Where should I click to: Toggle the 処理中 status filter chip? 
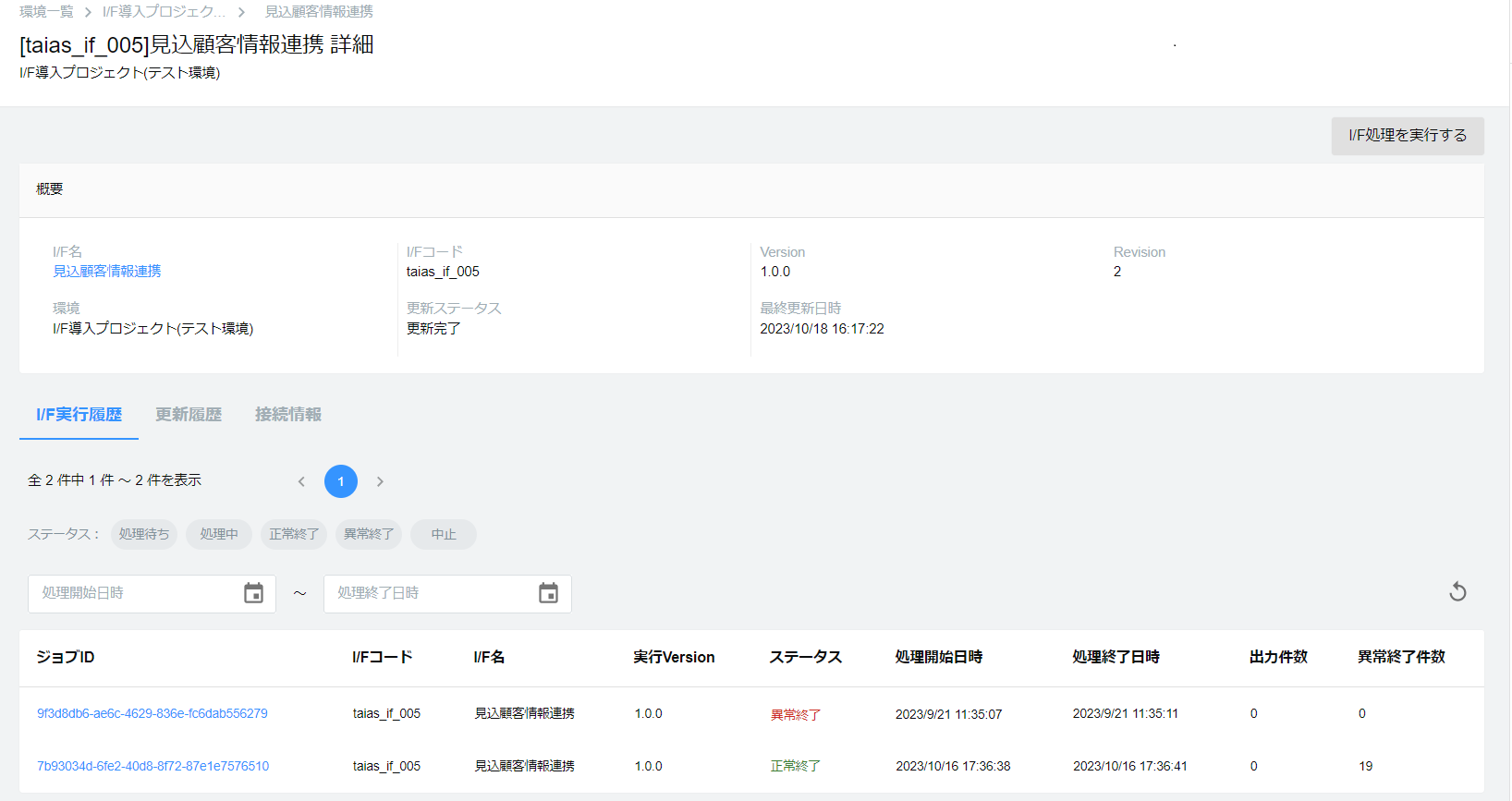[219, 534]
